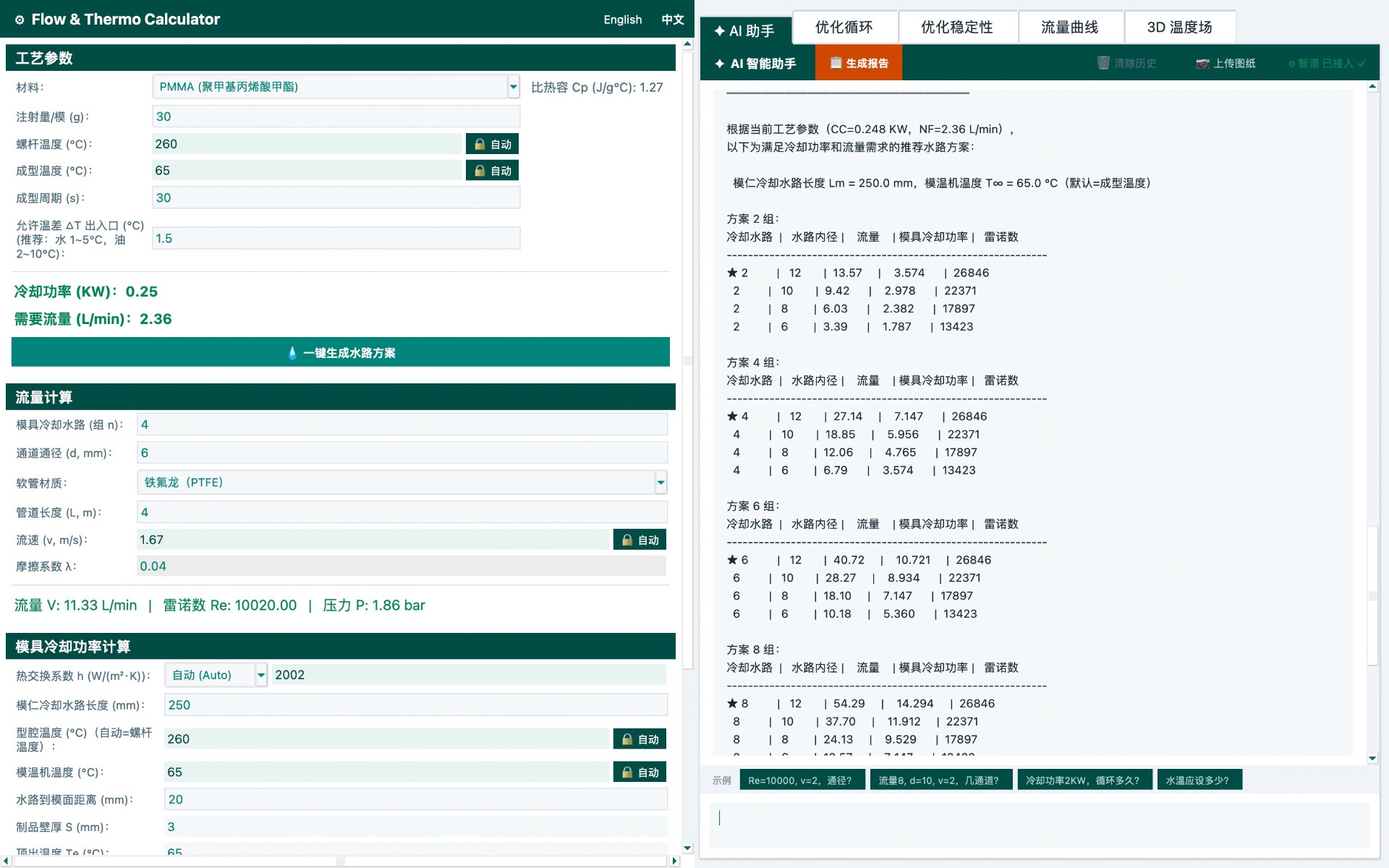Viewport: 1389px width, 868px height.
Task: Click left panel scrollbar up arrow
Action: (687, 44)
